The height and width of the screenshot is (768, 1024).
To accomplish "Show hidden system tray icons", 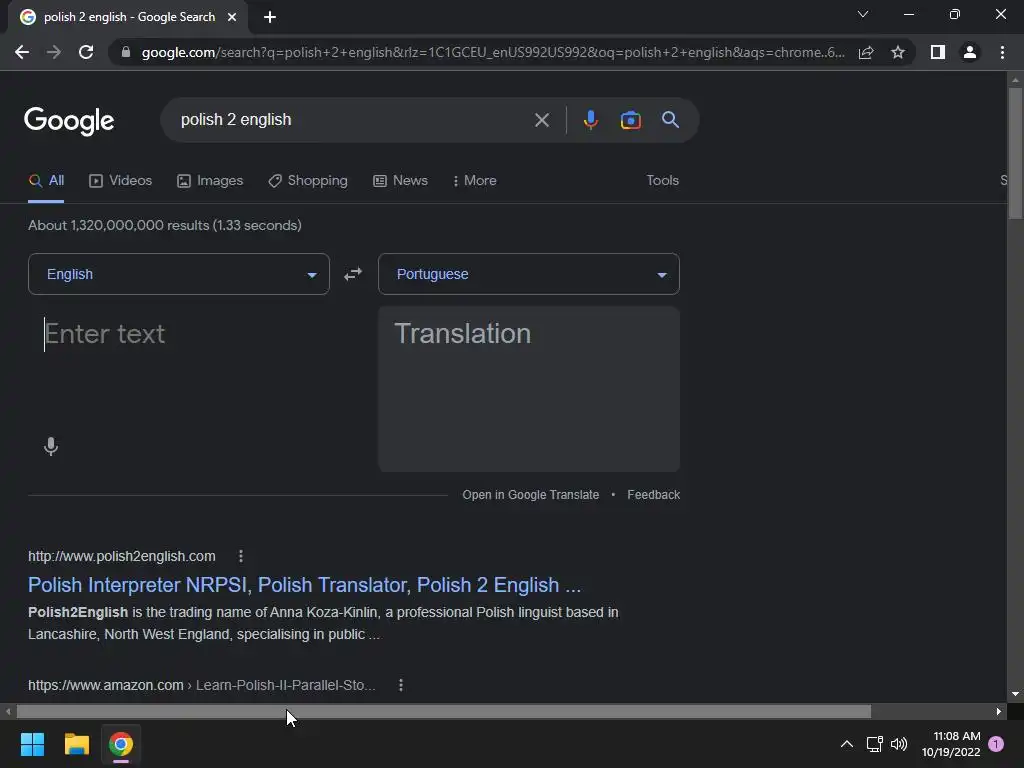I will (x=846, y=744).
